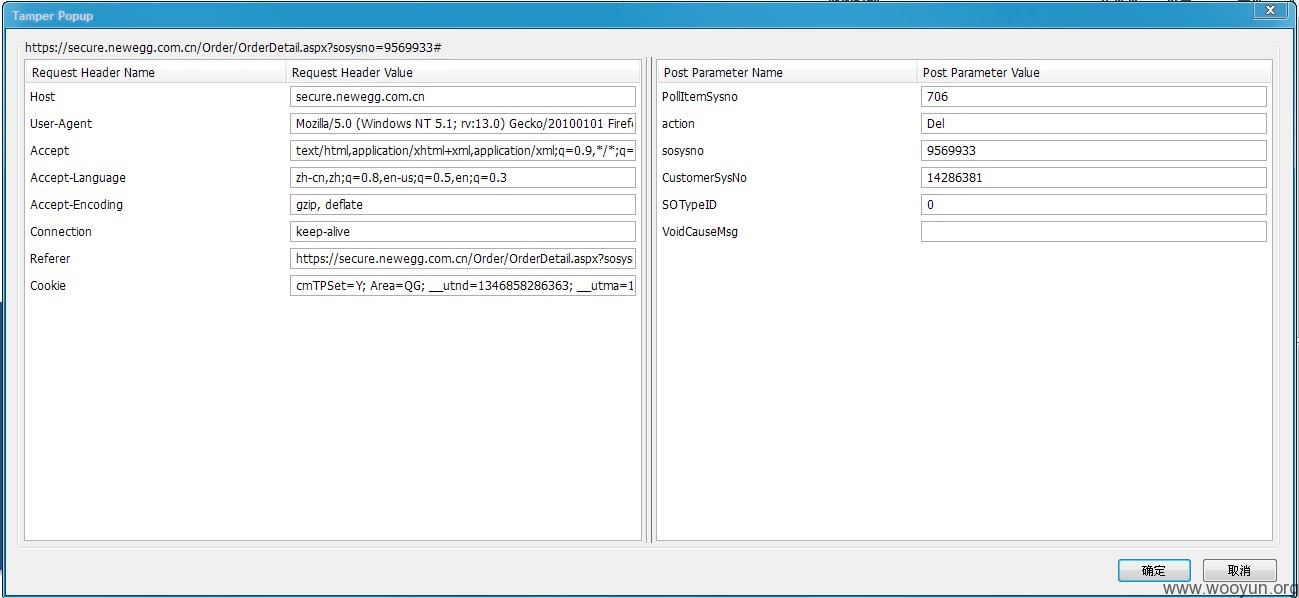Select the SOTypeID parameter name label

point(689,205)
